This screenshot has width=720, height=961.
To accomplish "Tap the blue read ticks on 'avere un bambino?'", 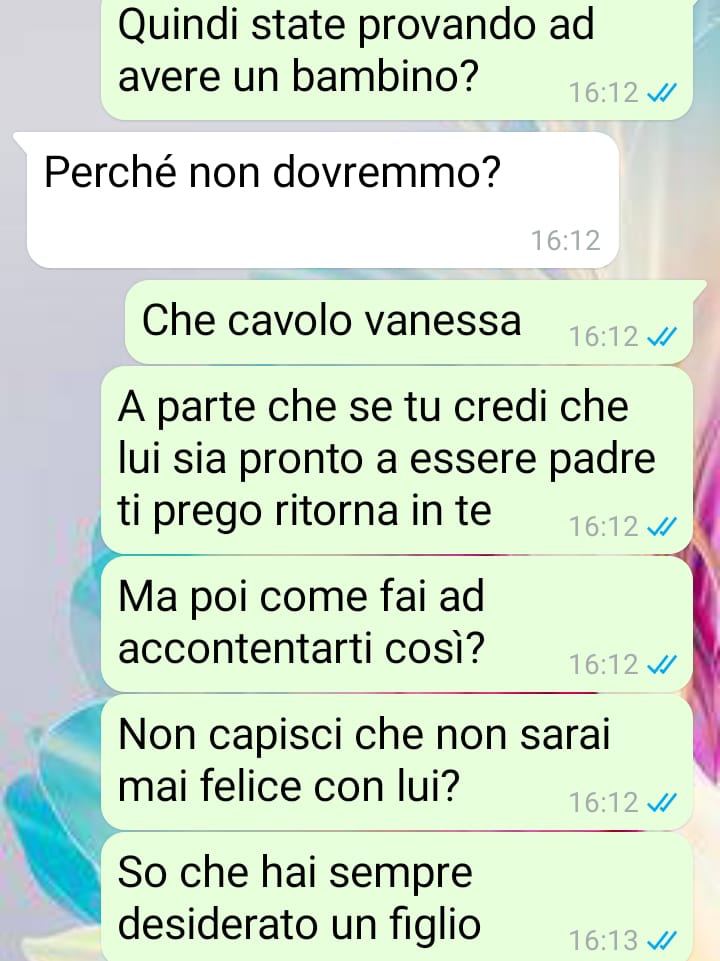I will pos(662,93).
